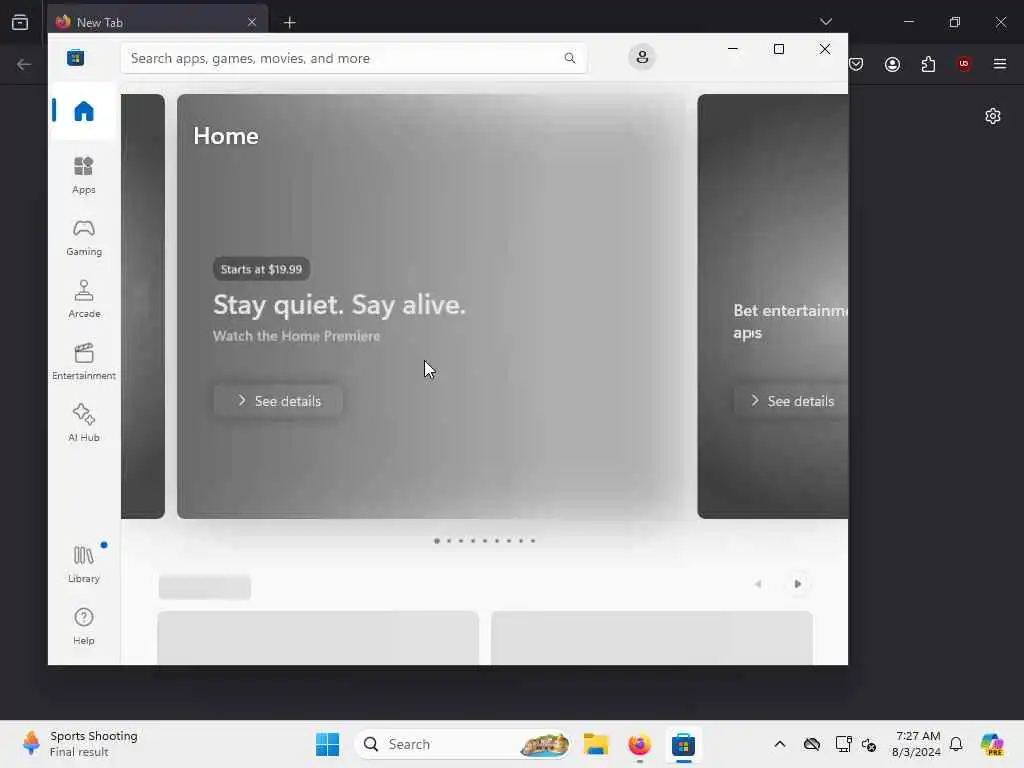
Task: Click the sound muted tray icon
Action: click(869, 744)
